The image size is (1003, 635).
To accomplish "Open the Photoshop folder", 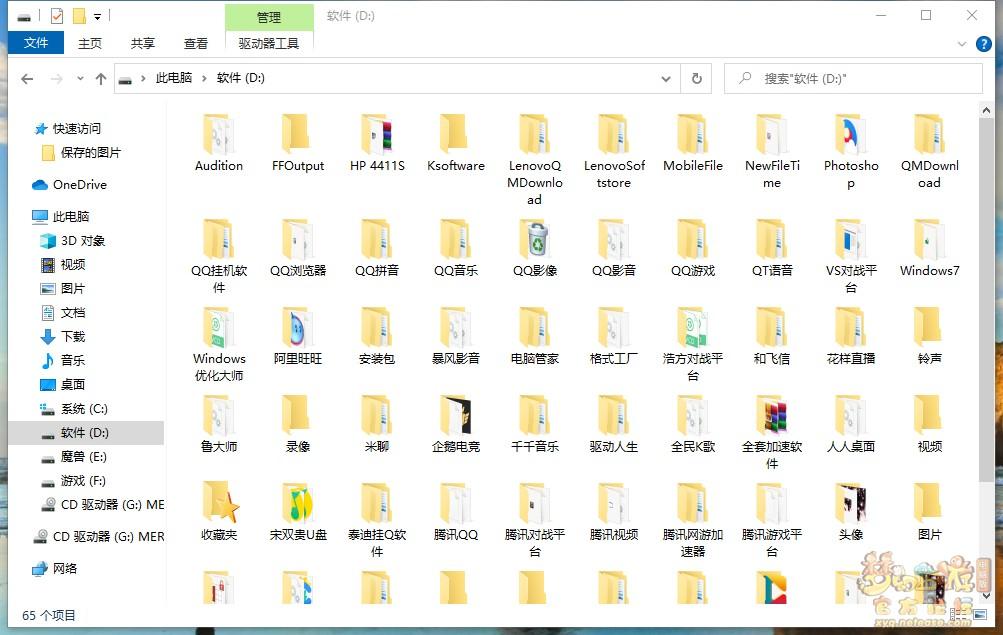I will [851, 152].
